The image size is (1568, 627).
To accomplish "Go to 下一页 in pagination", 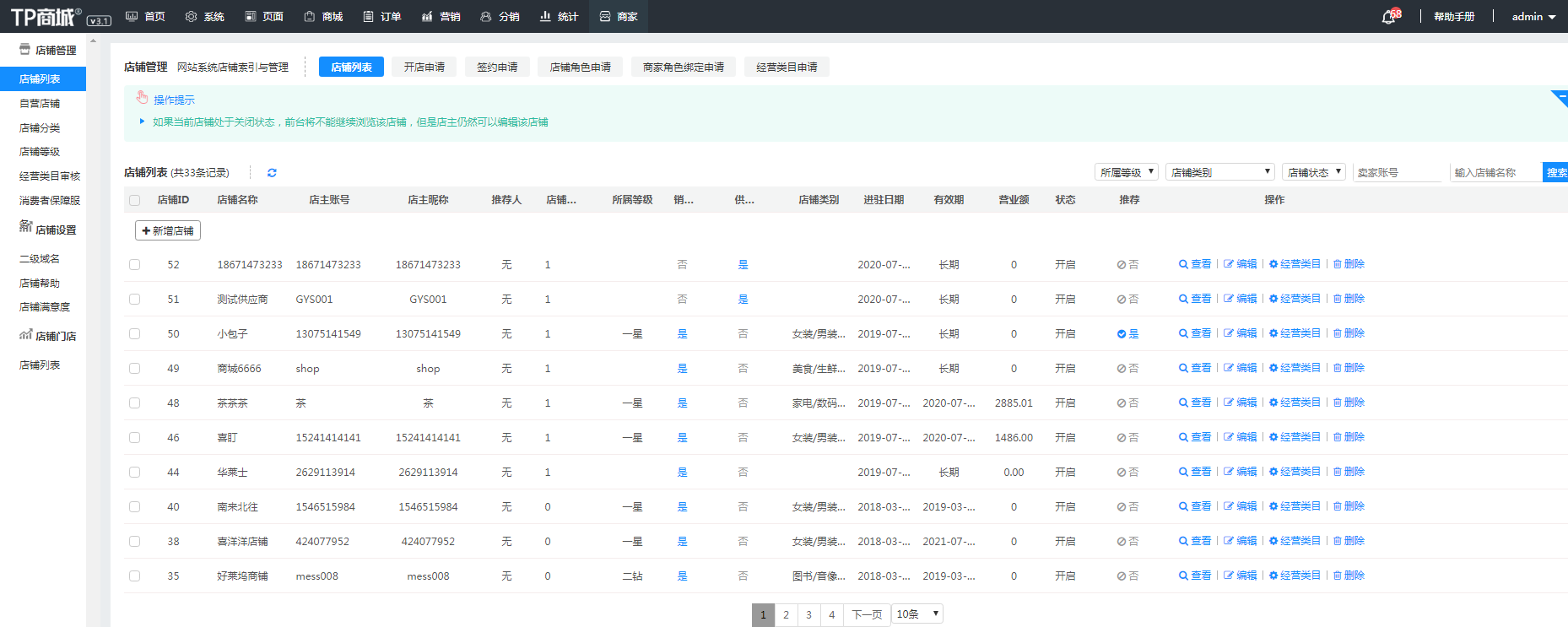I will [x=867, y=615].
